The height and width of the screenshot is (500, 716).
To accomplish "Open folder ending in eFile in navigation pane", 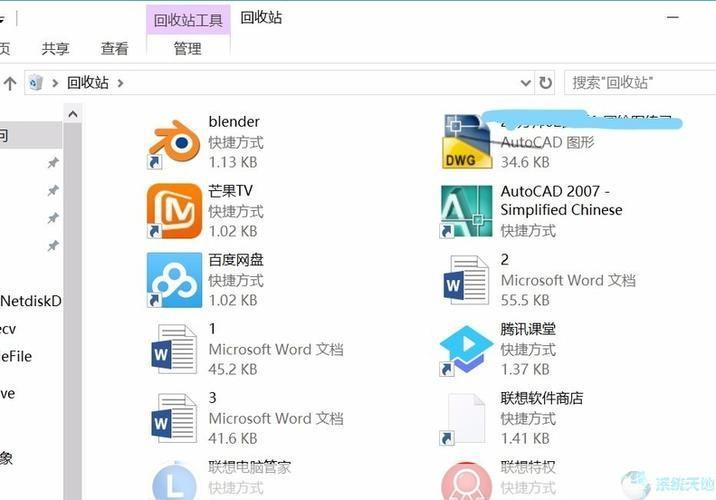I will (16, 356).
